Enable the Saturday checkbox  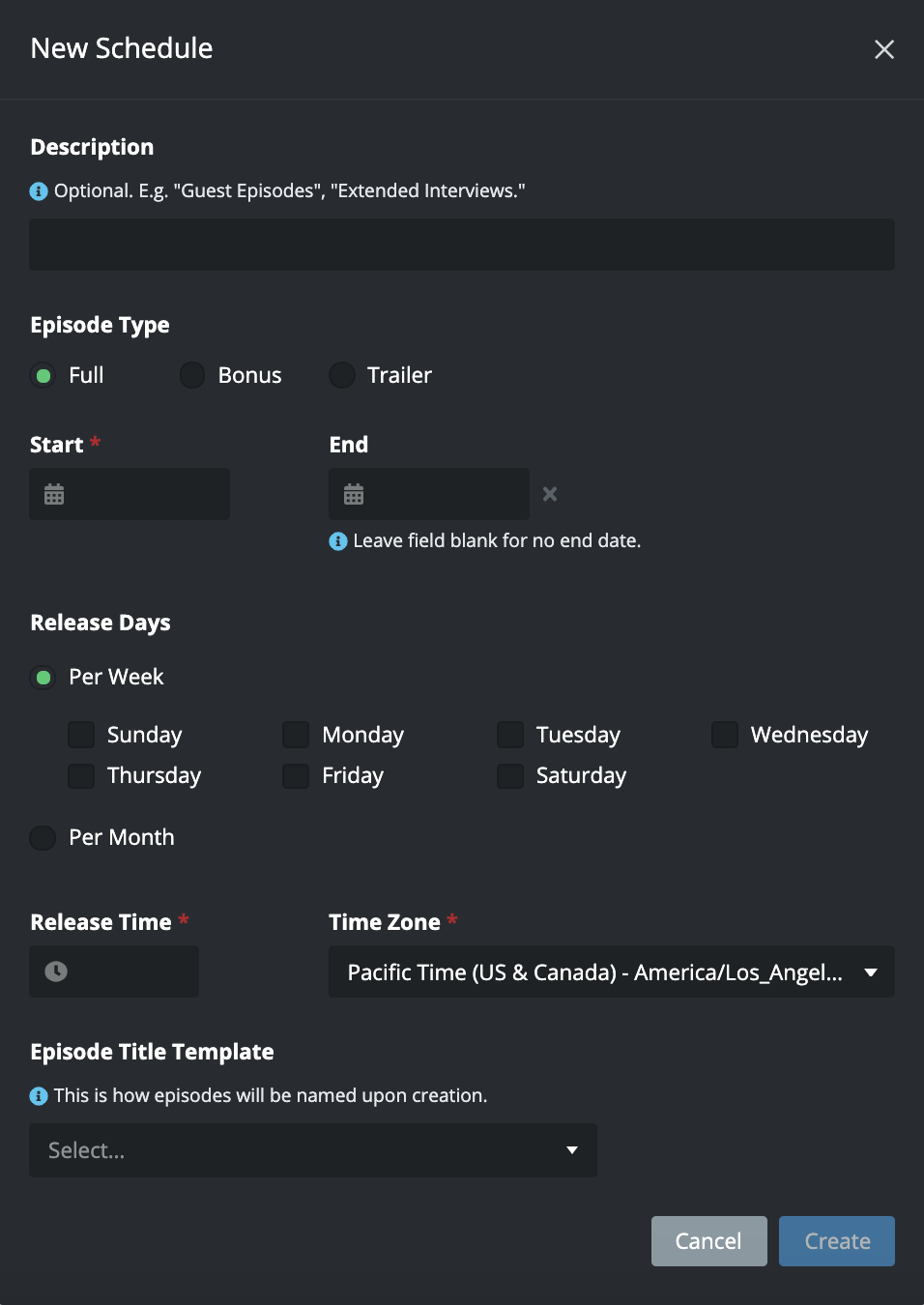[510, 775]
